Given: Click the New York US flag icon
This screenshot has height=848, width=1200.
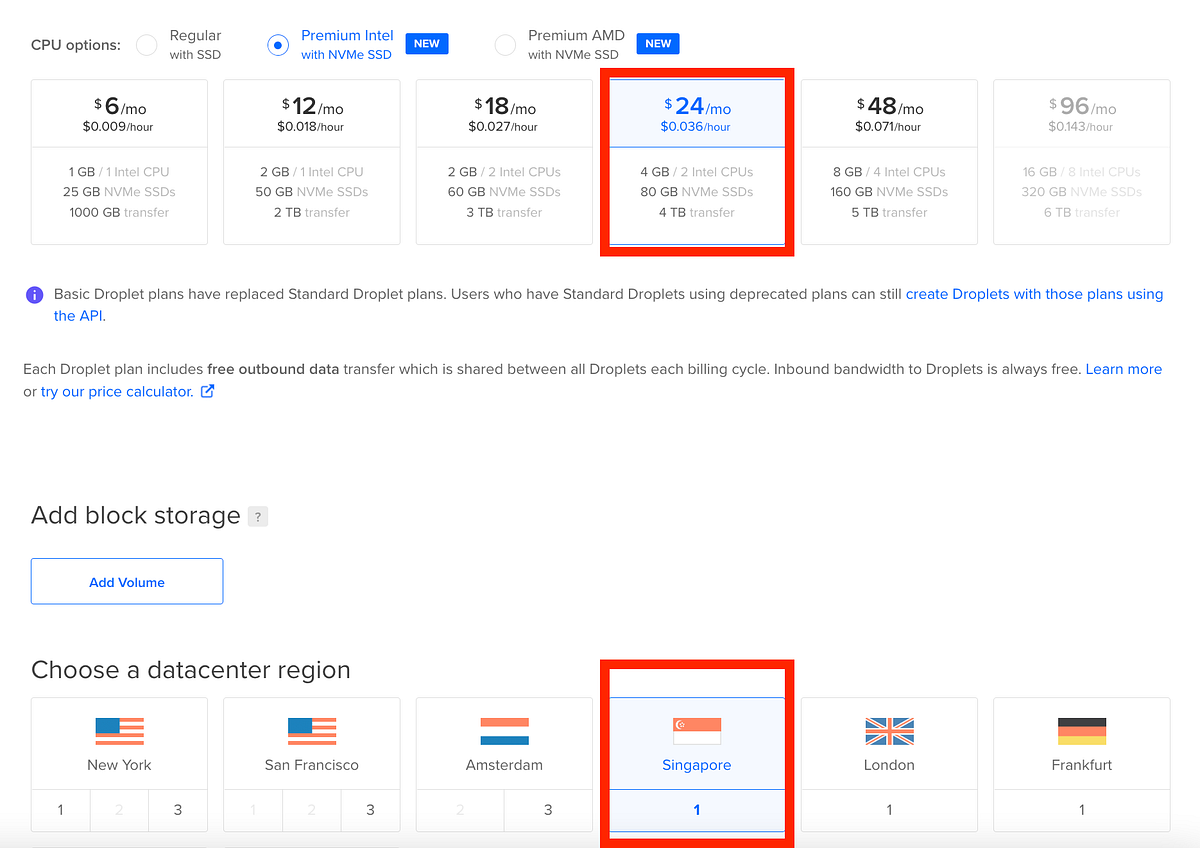Looking at the screenshot, I should tap(118, 732).
